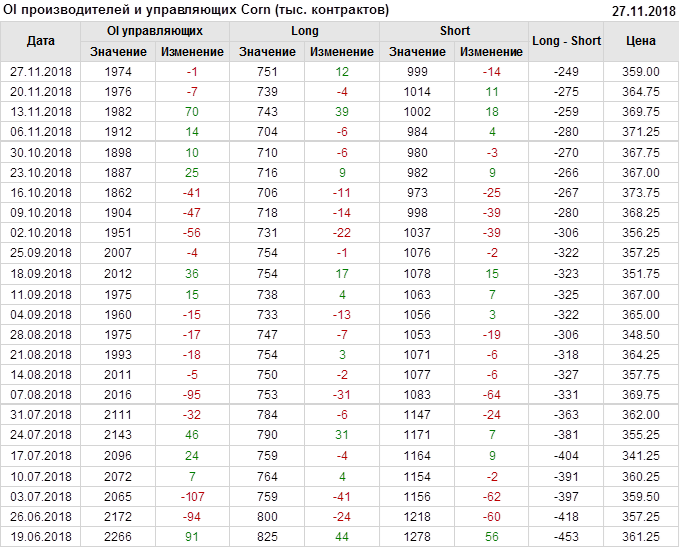Click the 'Дата' column header
The image size is (680, 548).
(41, 41)
